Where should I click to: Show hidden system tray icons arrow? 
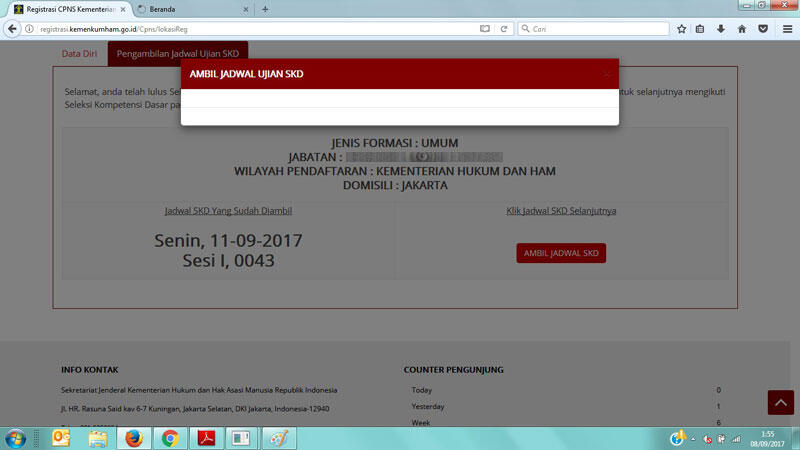tap(693, 439)
